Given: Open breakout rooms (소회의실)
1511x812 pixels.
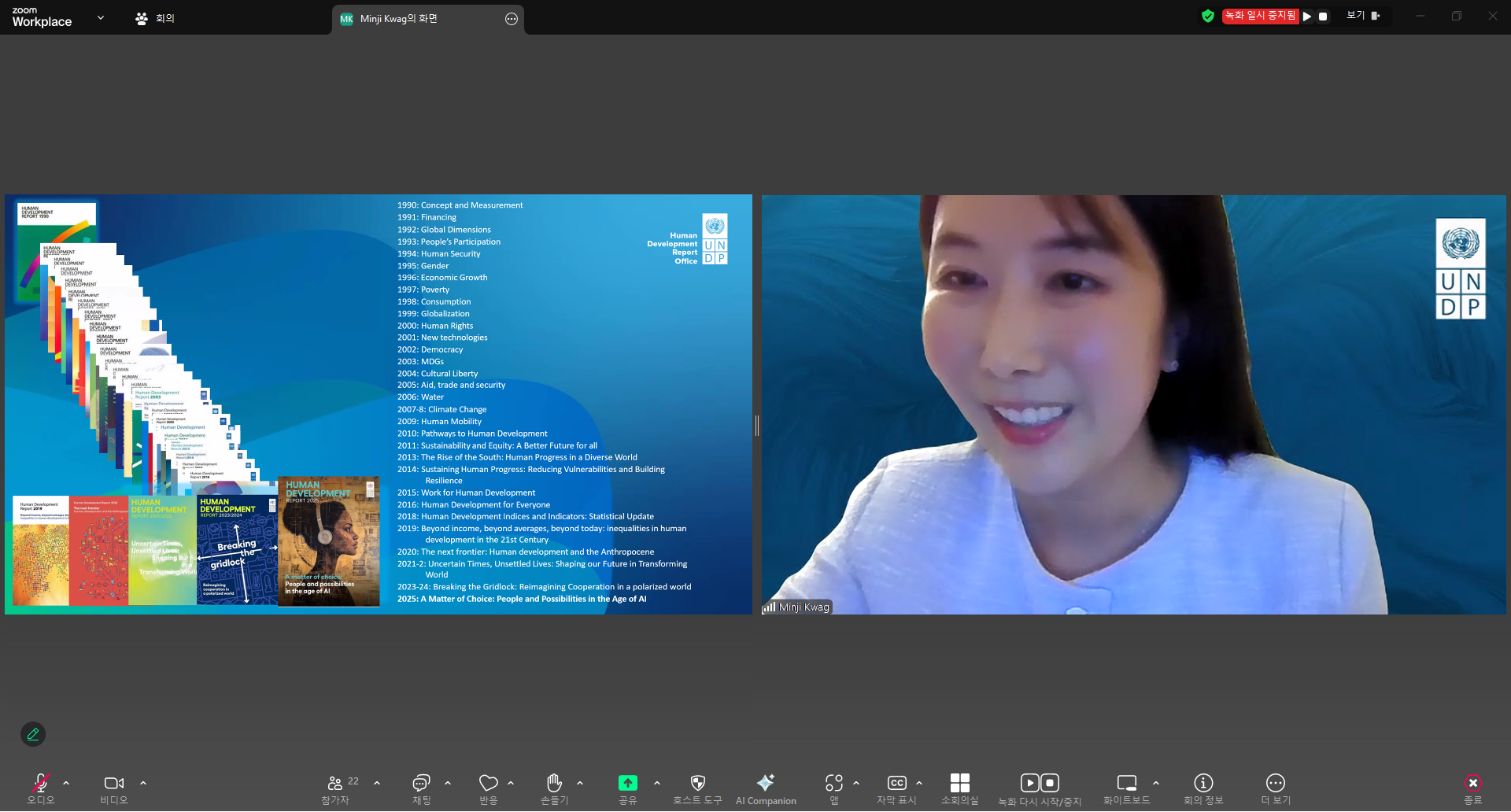Looking at the screenshot, I should coord(959,789).
